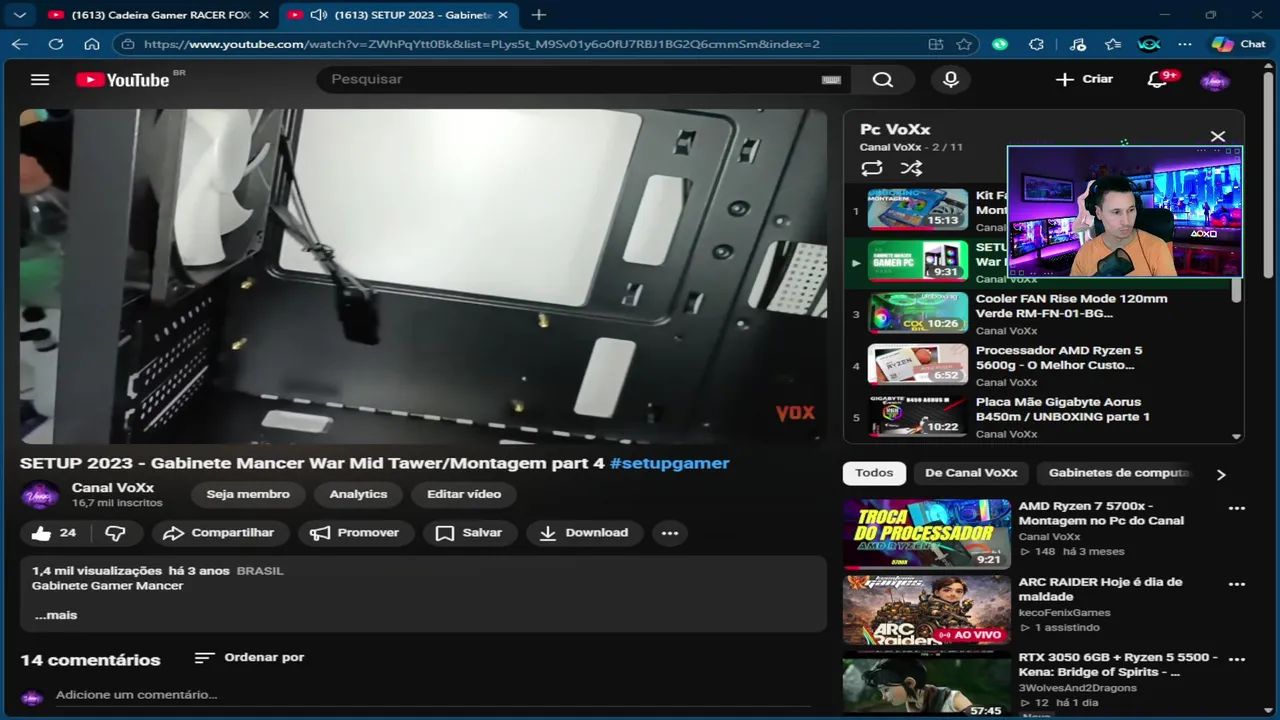Open the on-screen keyboard in search box

pyautogui.click(x=831, y=80)
